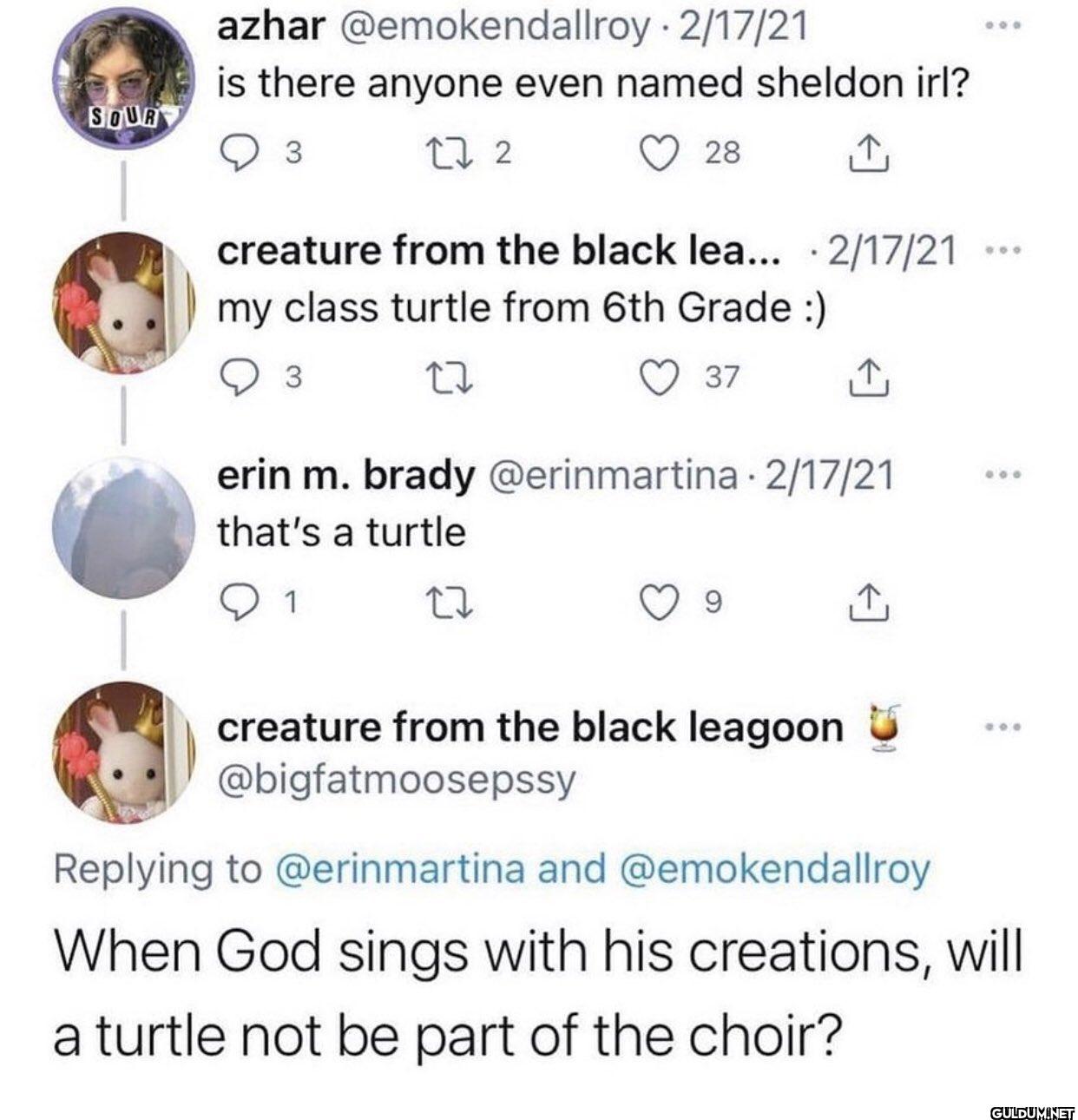The height and width of the screenshot is (1120, 1078).
Task: Open @erinmartina link in Replying to line
Action: pos(399,868)
